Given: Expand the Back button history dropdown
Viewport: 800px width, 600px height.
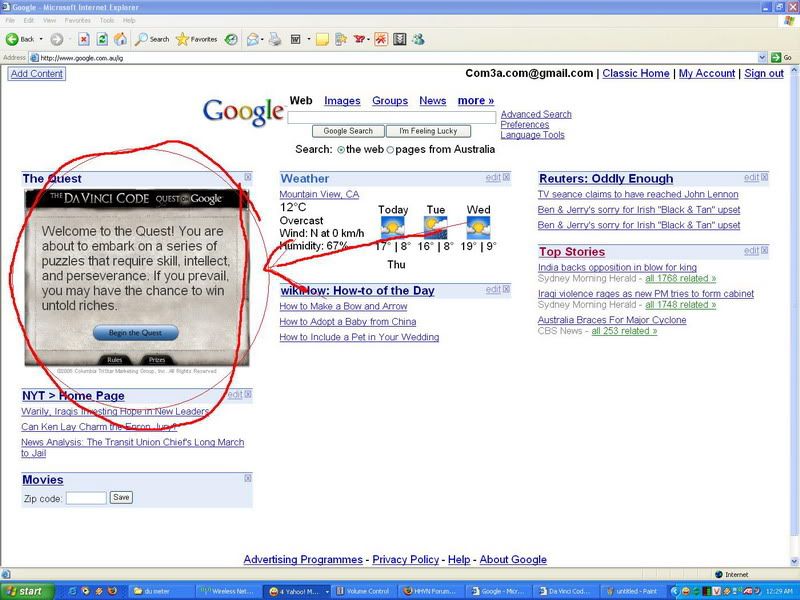Looking at the screenshot, I should (x=41, y=39).
